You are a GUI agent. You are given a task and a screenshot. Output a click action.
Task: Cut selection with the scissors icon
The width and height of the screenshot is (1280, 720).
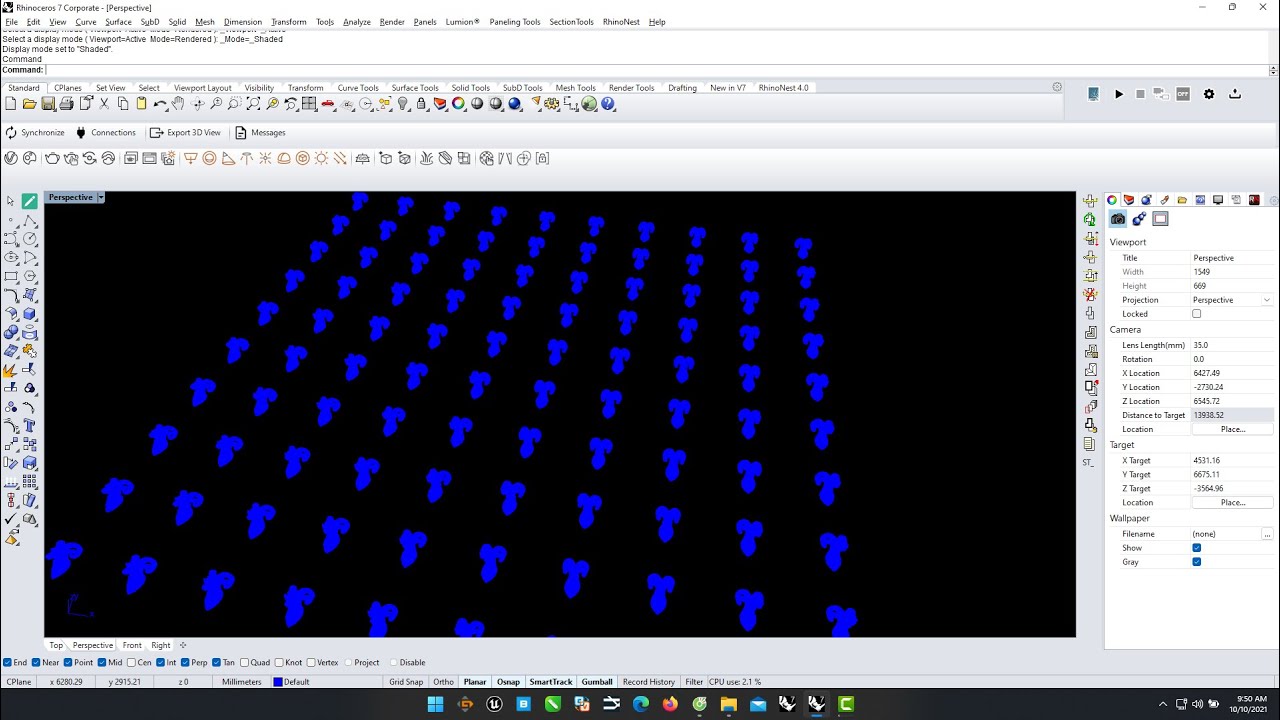[104, 104]
